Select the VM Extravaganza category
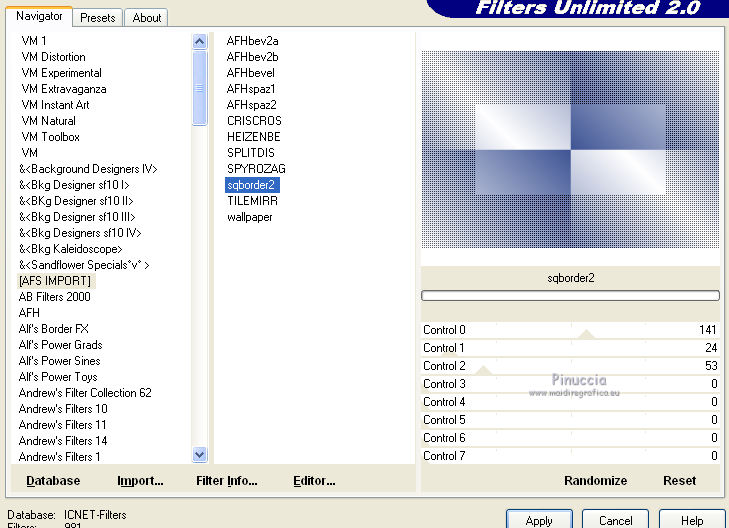The image size is (729, 528). coord(64,89)
